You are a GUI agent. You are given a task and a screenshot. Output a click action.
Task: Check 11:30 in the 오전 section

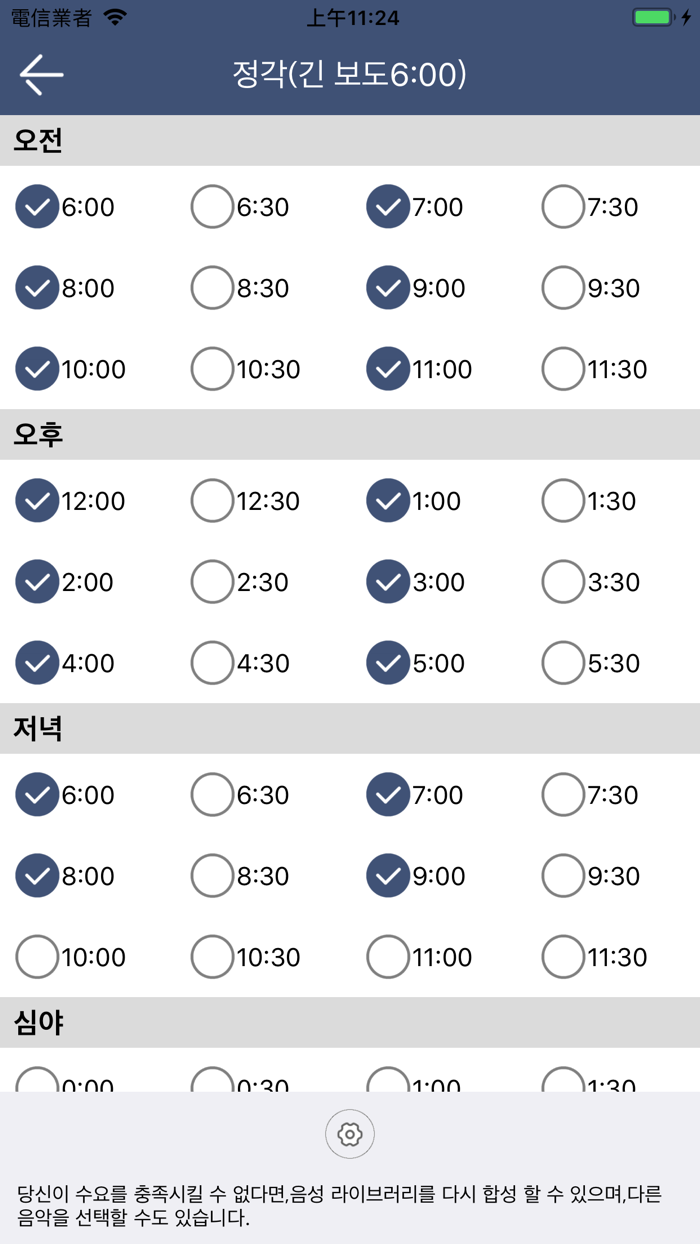(x=563, y=369)
